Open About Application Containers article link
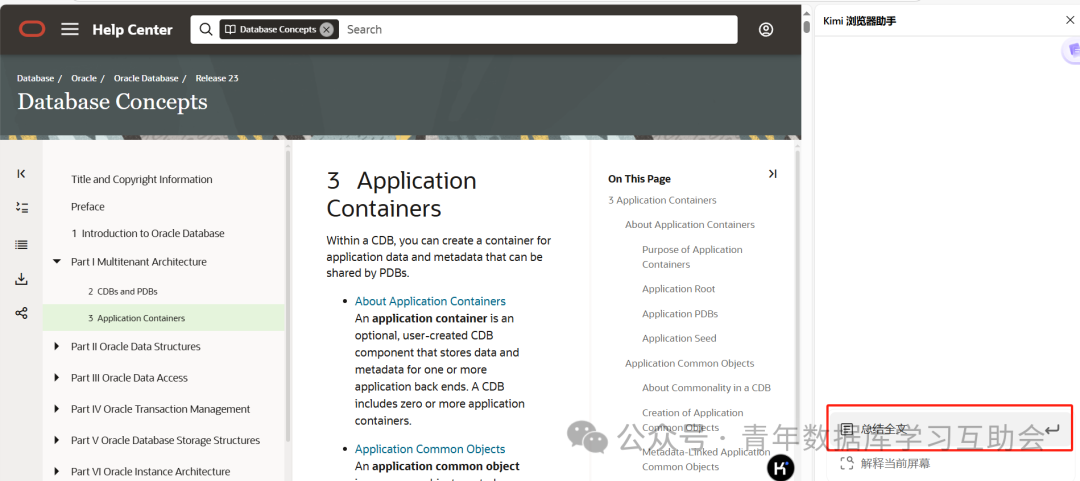The width and height of the screenshot is (1080, 481). tap(430, 301)
